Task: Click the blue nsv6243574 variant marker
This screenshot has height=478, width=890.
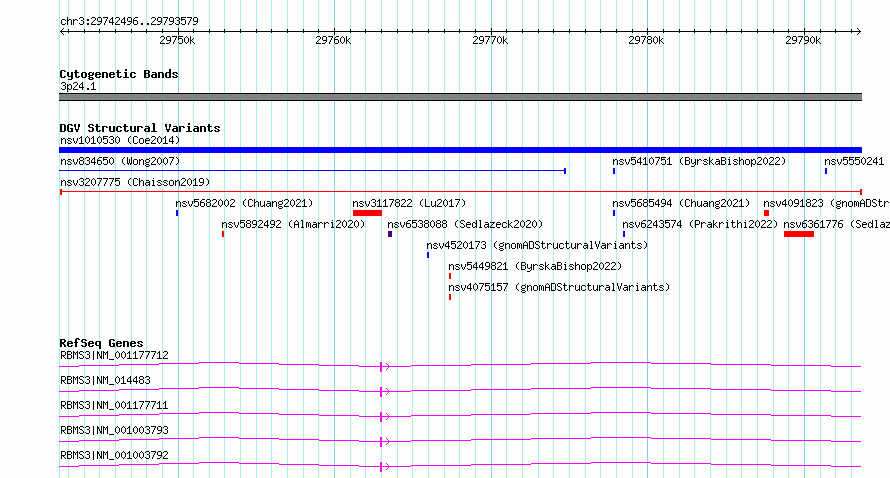Action: pyautogui.click(x=624, y=234)
